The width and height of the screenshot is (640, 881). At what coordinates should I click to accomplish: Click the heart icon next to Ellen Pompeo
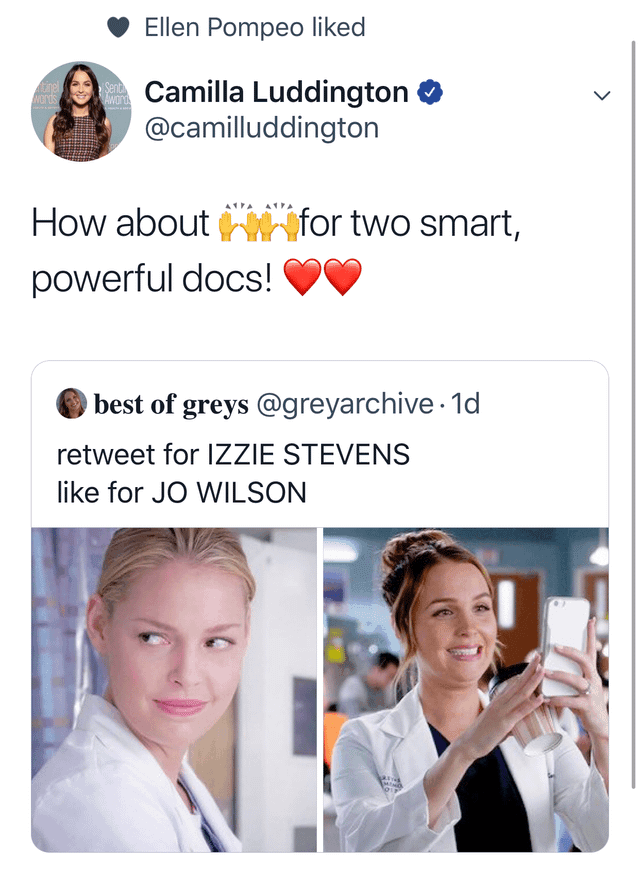click(x=117, y=28)
